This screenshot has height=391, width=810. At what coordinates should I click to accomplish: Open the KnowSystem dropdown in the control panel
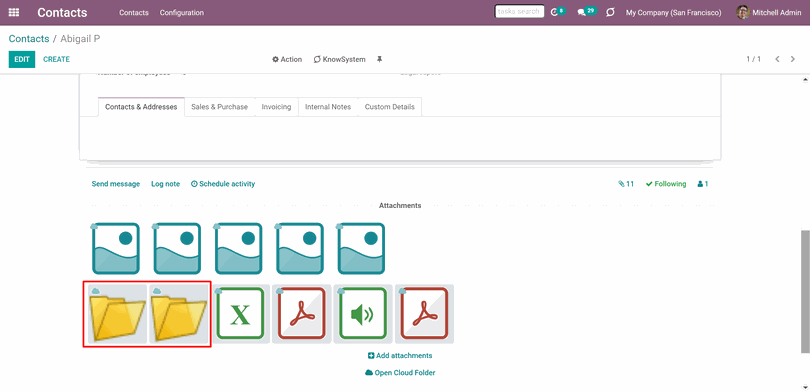(x=339, y=59)
